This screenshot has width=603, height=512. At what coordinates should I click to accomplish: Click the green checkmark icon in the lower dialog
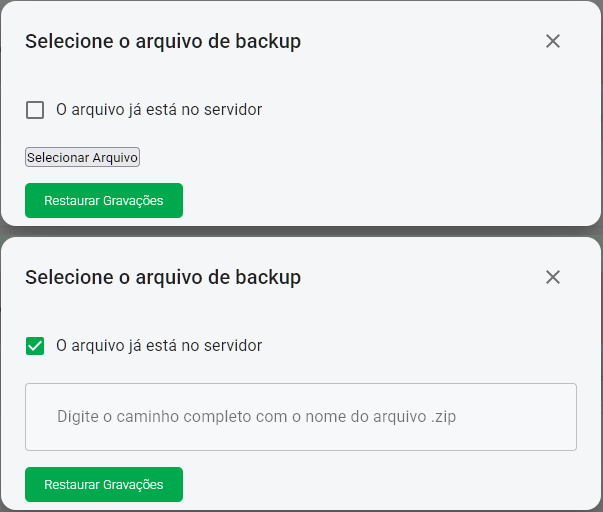point(35,346)
